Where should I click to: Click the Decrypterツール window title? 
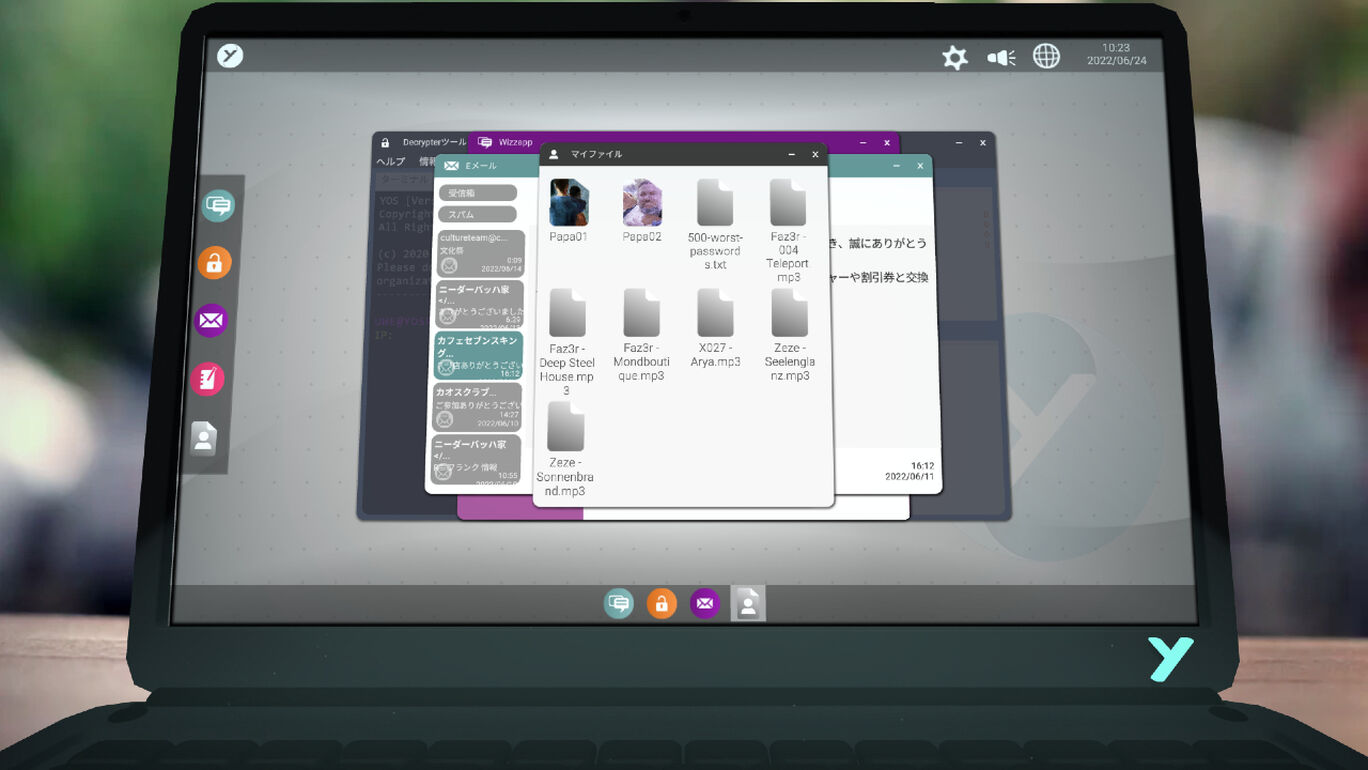[434, 143]
